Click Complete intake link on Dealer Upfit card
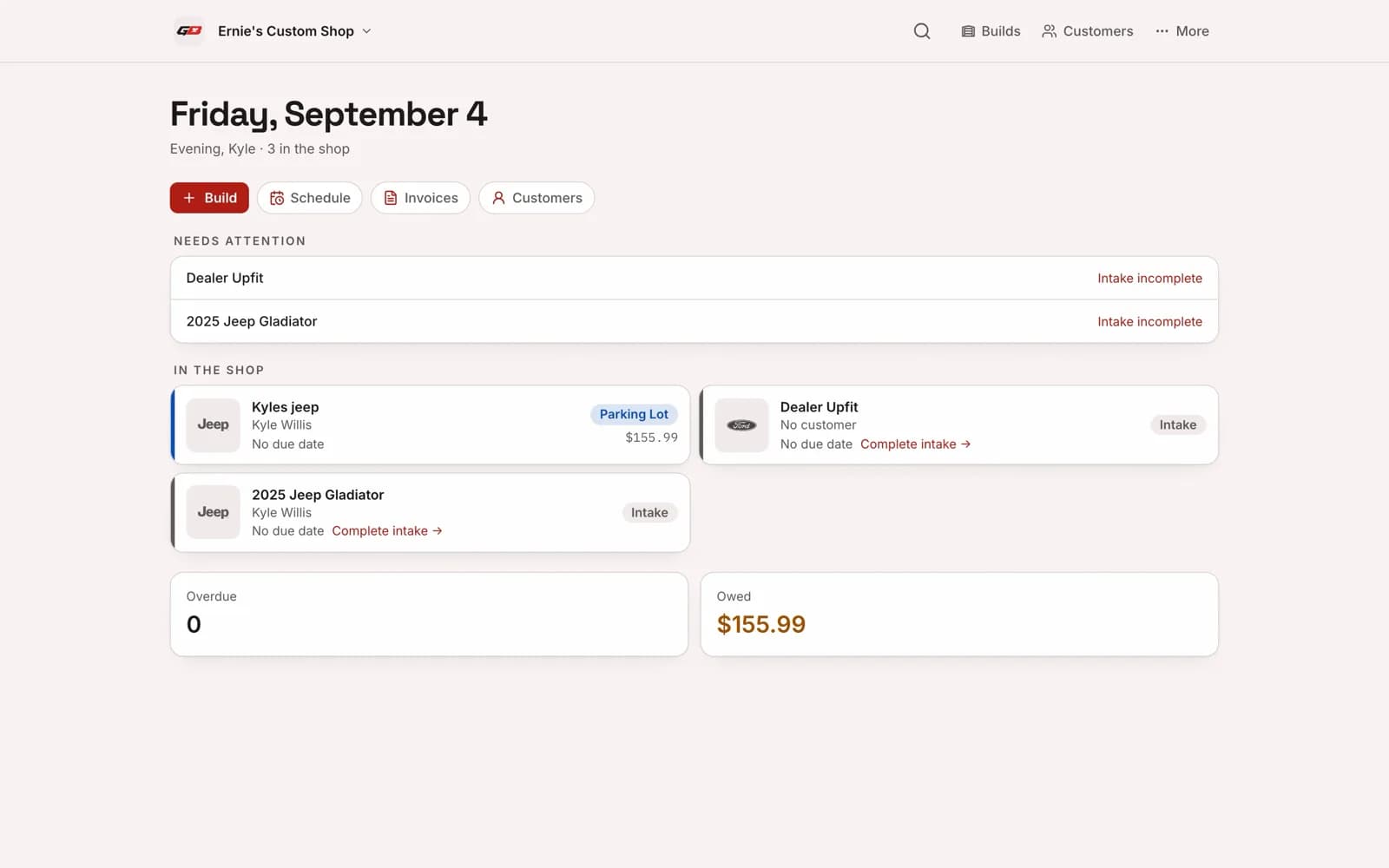Viewport: 1389px width, 868px height. coord(915,444)
